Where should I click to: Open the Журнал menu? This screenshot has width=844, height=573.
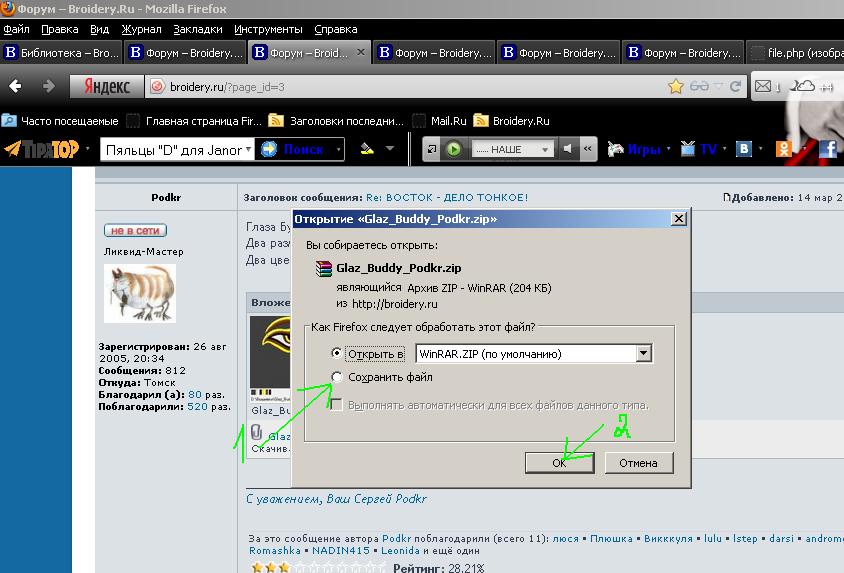coord(141,29)
